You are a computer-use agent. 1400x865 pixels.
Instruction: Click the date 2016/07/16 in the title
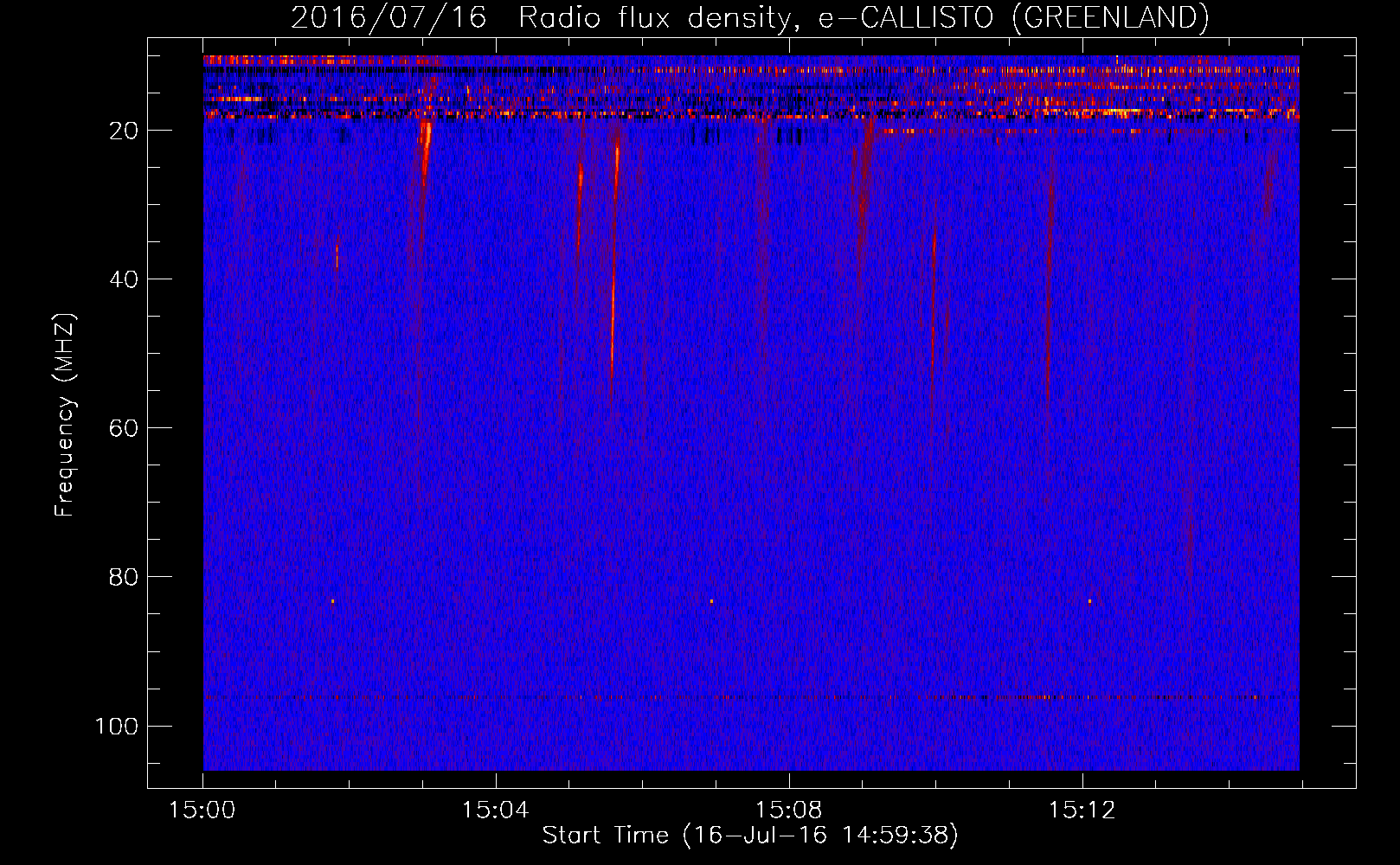point(389,17)
